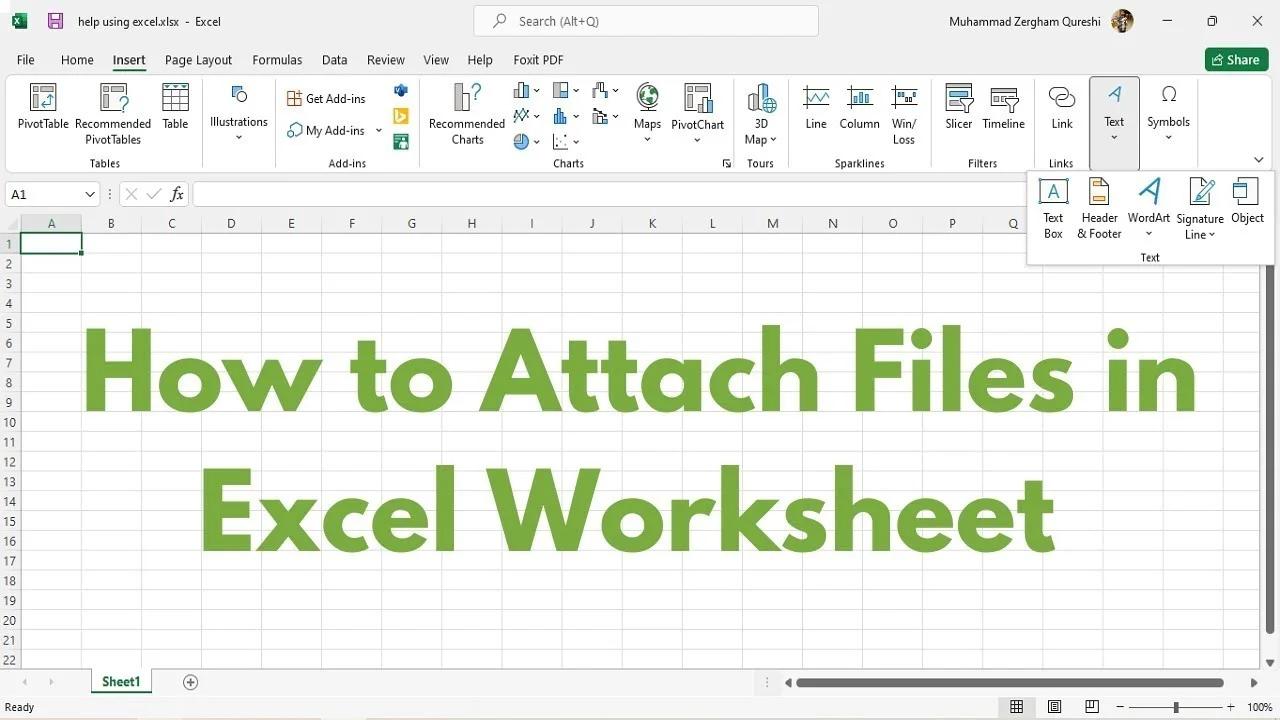Click Get Add-ins
Screen dimensions: 1280x720
click(326, 98)
